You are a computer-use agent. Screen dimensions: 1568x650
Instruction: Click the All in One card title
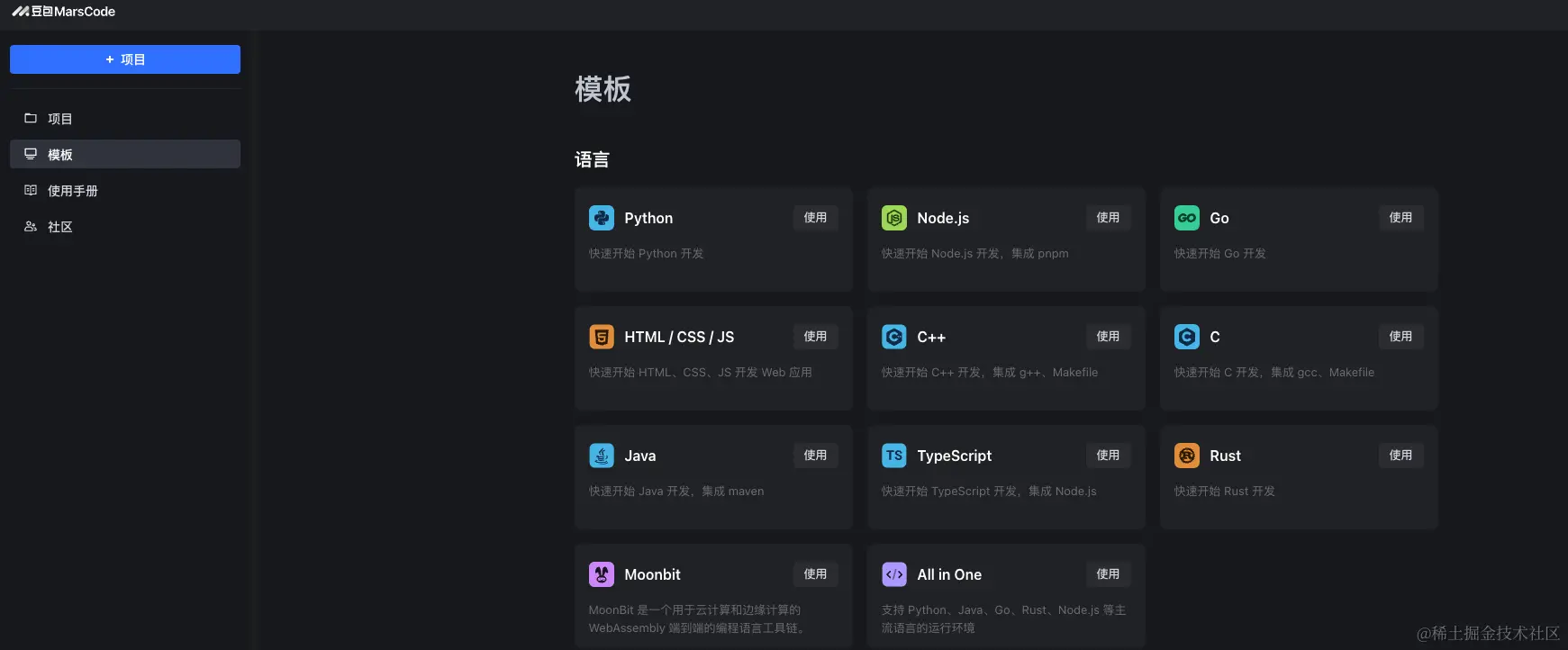[949, 574]
